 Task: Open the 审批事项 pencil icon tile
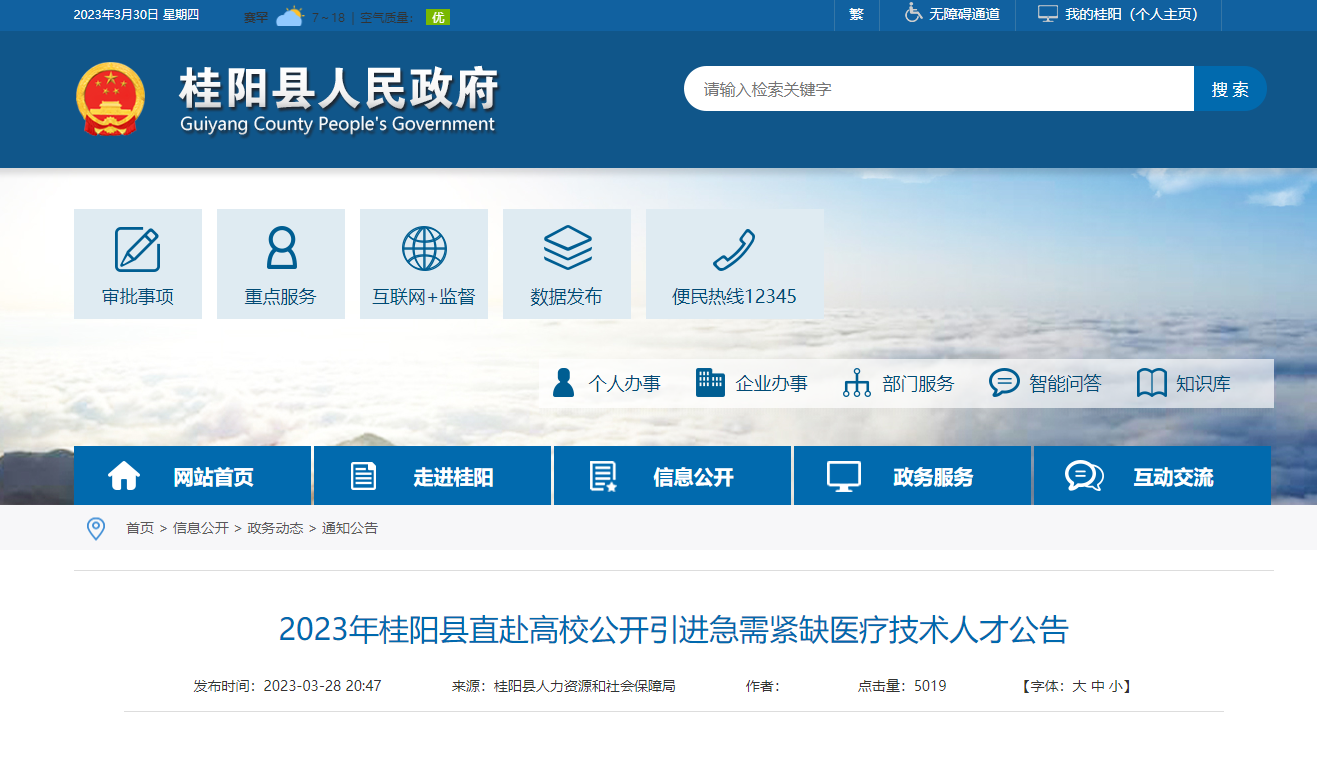click(137, 250)
